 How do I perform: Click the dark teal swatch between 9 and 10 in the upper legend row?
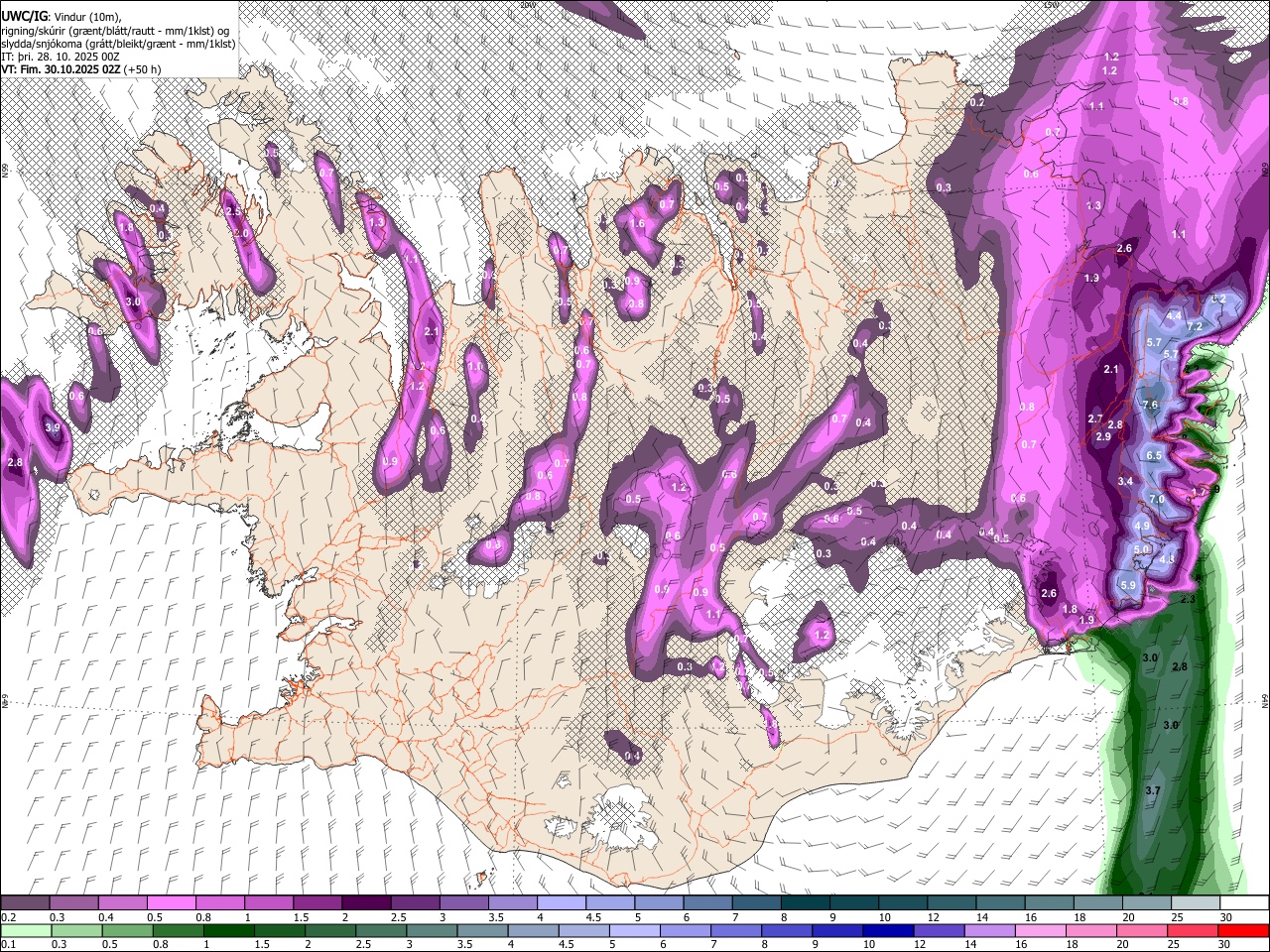(852, 903)
